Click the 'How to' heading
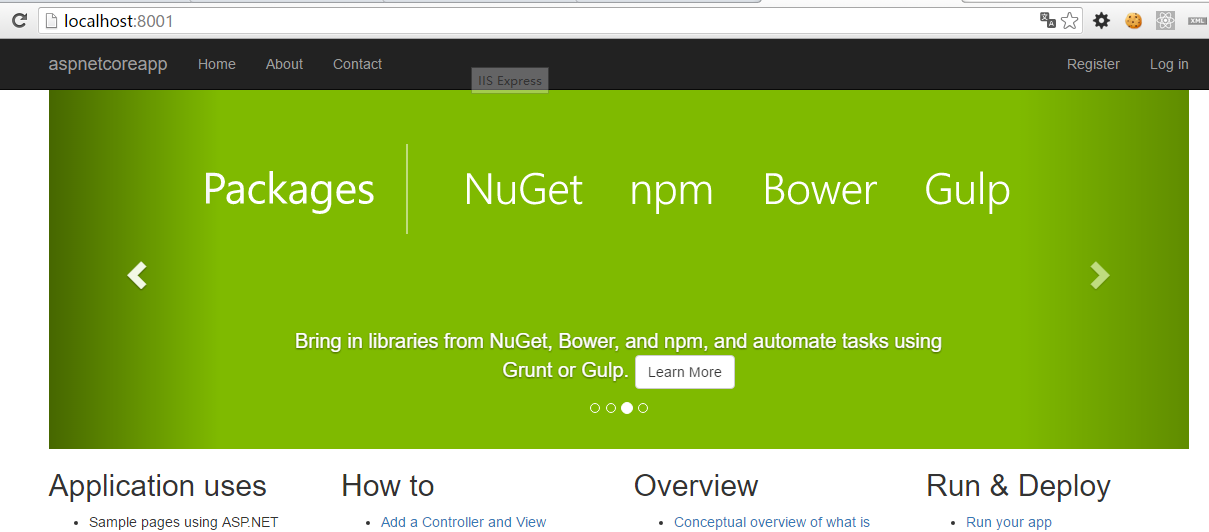 point(388,486)
